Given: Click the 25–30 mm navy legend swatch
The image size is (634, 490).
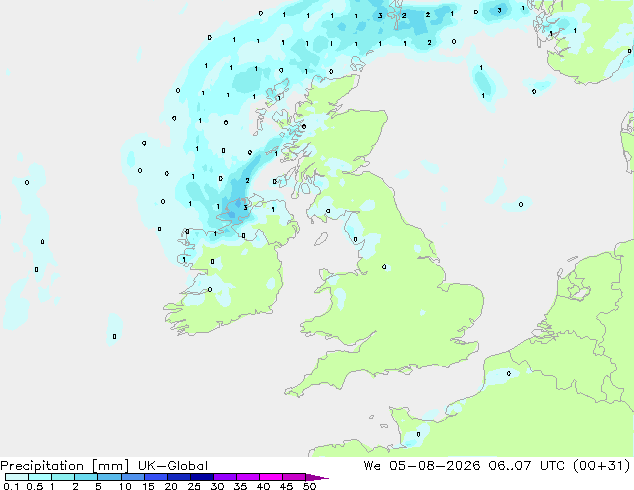Looking at the screenshot, I should [202, 477].
